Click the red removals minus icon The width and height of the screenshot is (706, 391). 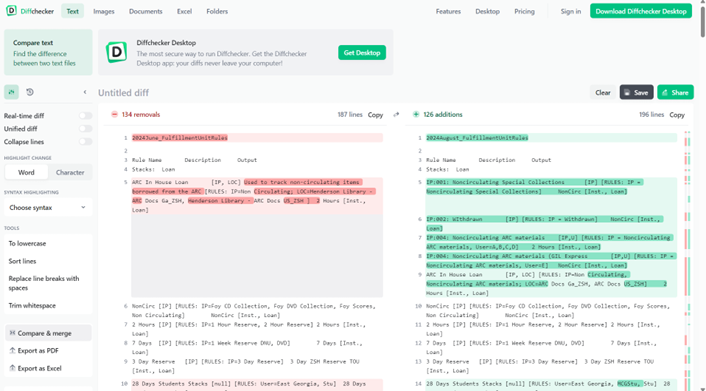(114, 114)
